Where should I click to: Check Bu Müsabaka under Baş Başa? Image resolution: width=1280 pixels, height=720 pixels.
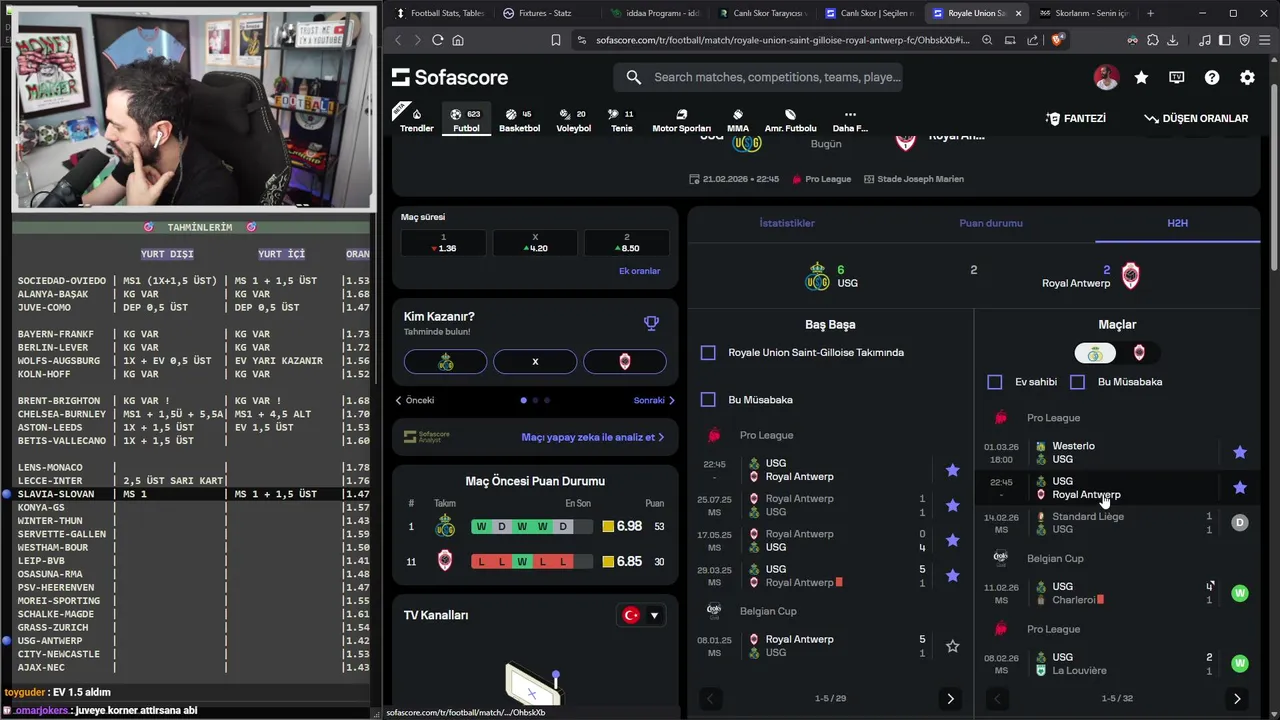tap(708, 399)
